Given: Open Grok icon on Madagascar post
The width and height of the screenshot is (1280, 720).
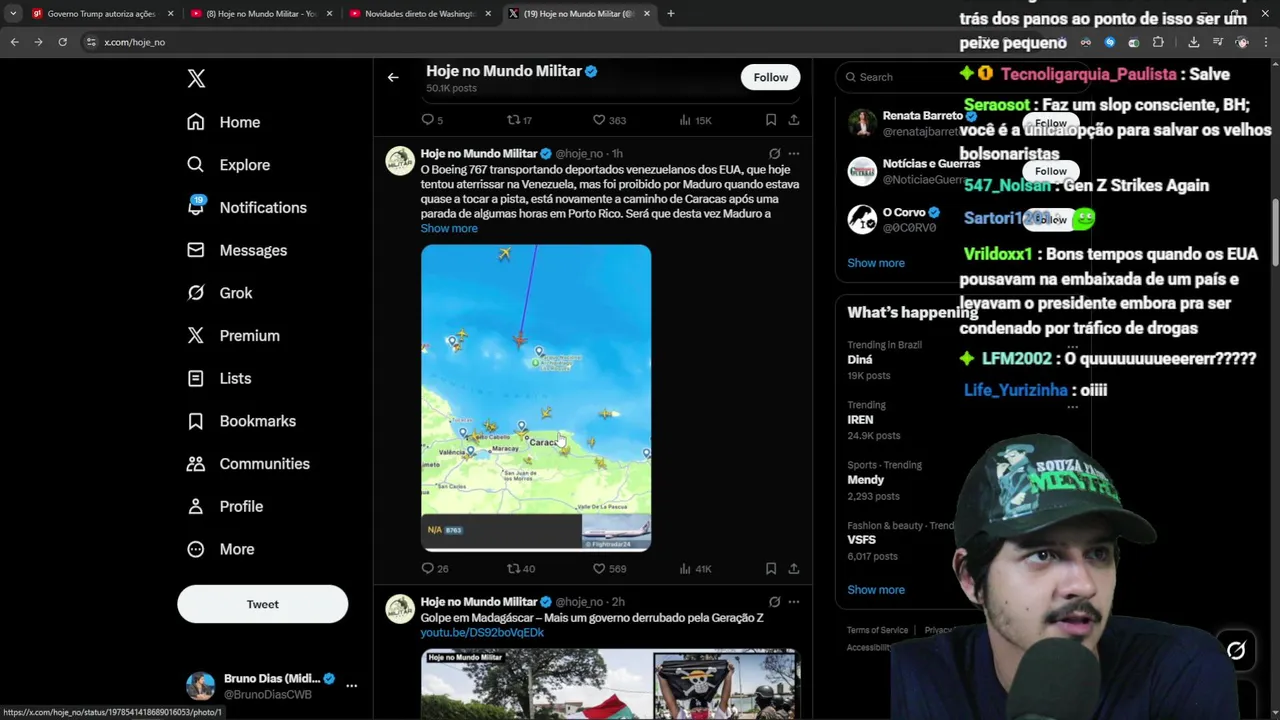Looking at the screenshot, I should pyautogui.click(x=774, y=602).
